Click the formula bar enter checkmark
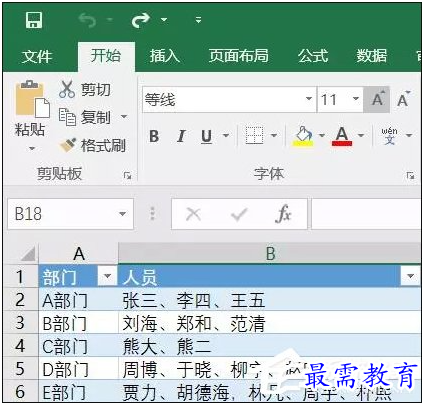Screen dimensions: 426x407 pyautogui.click(x=239, y=214)
